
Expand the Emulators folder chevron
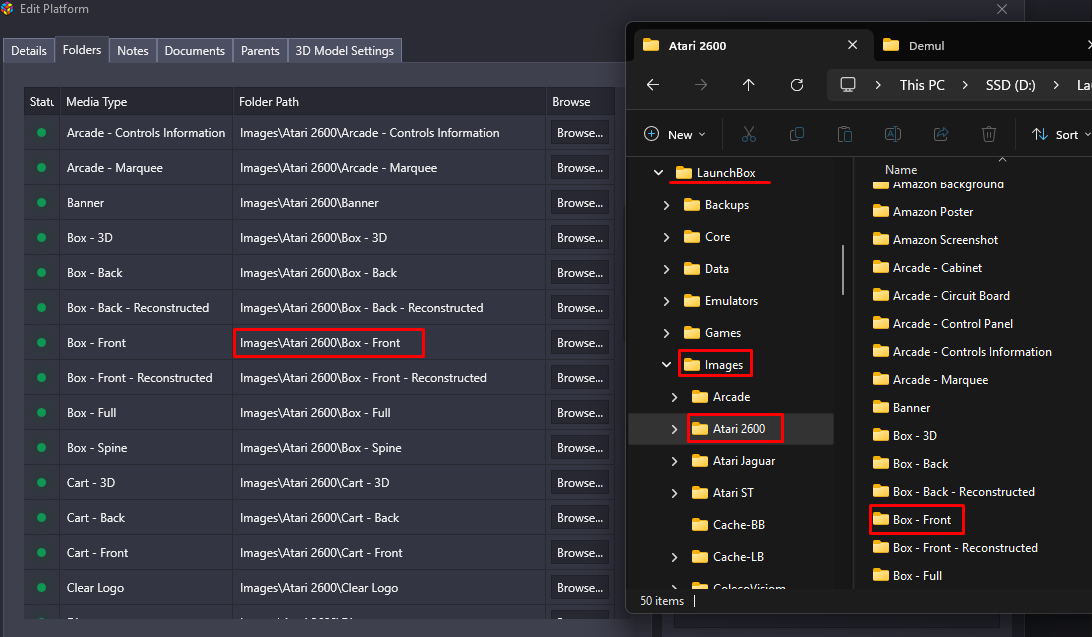coord(667,301)
